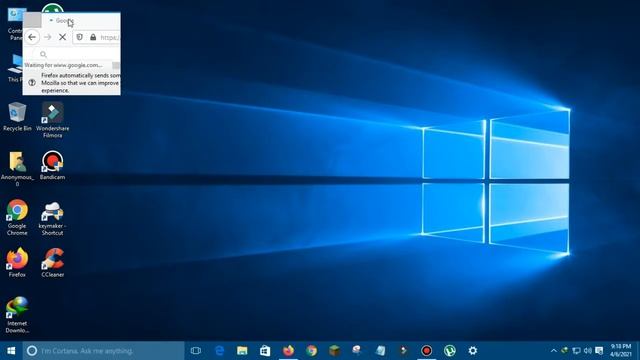Select the Google Chrome desktop shortcut
This screenshot has width=640, height=360.
17,217
